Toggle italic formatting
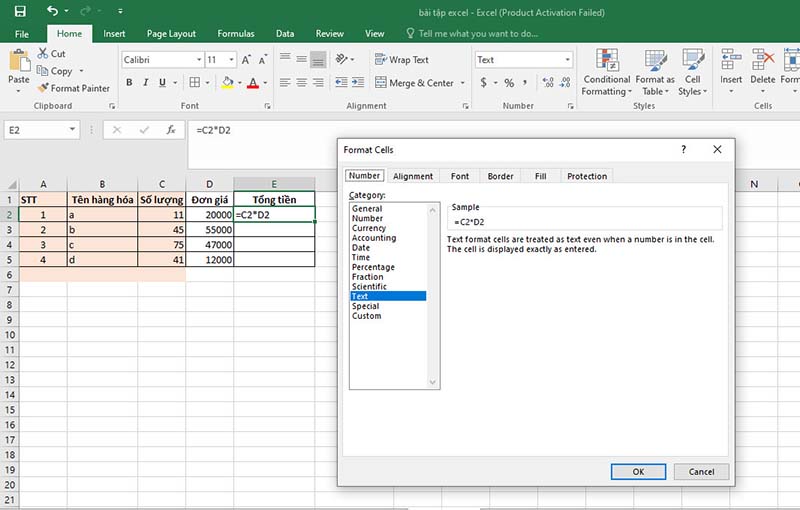800x510 pixels. pos(145,82)
